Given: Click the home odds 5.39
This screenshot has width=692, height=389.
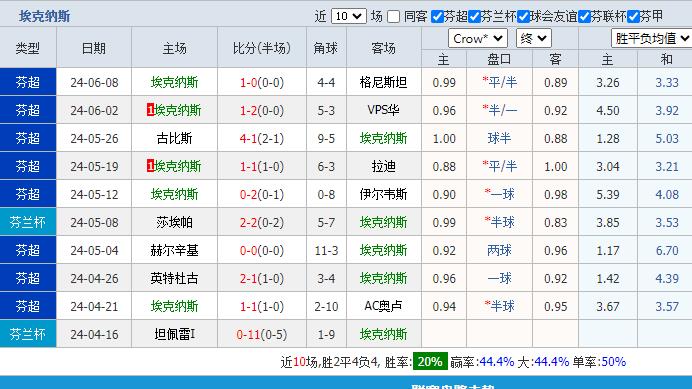Looking at the screenshot, I should 608,194.
